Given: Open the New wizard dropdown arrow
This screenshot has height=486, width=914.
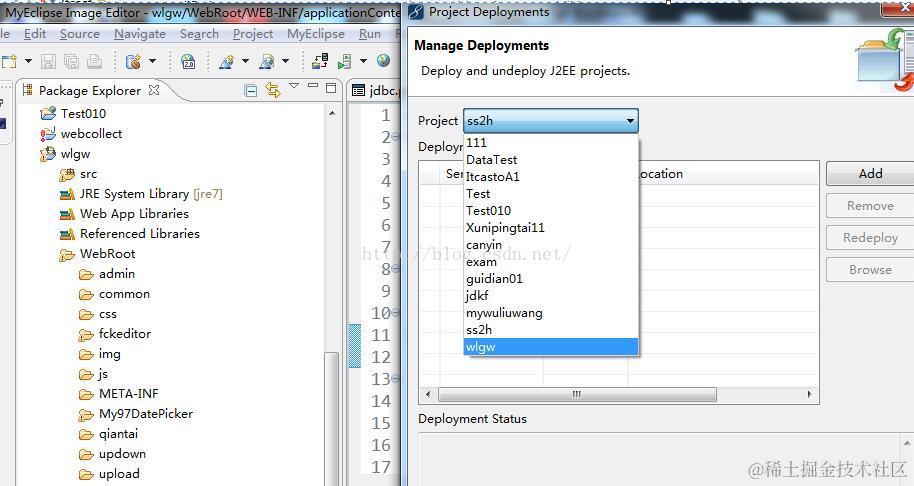Looking at the screenshot, I should 27,61.
